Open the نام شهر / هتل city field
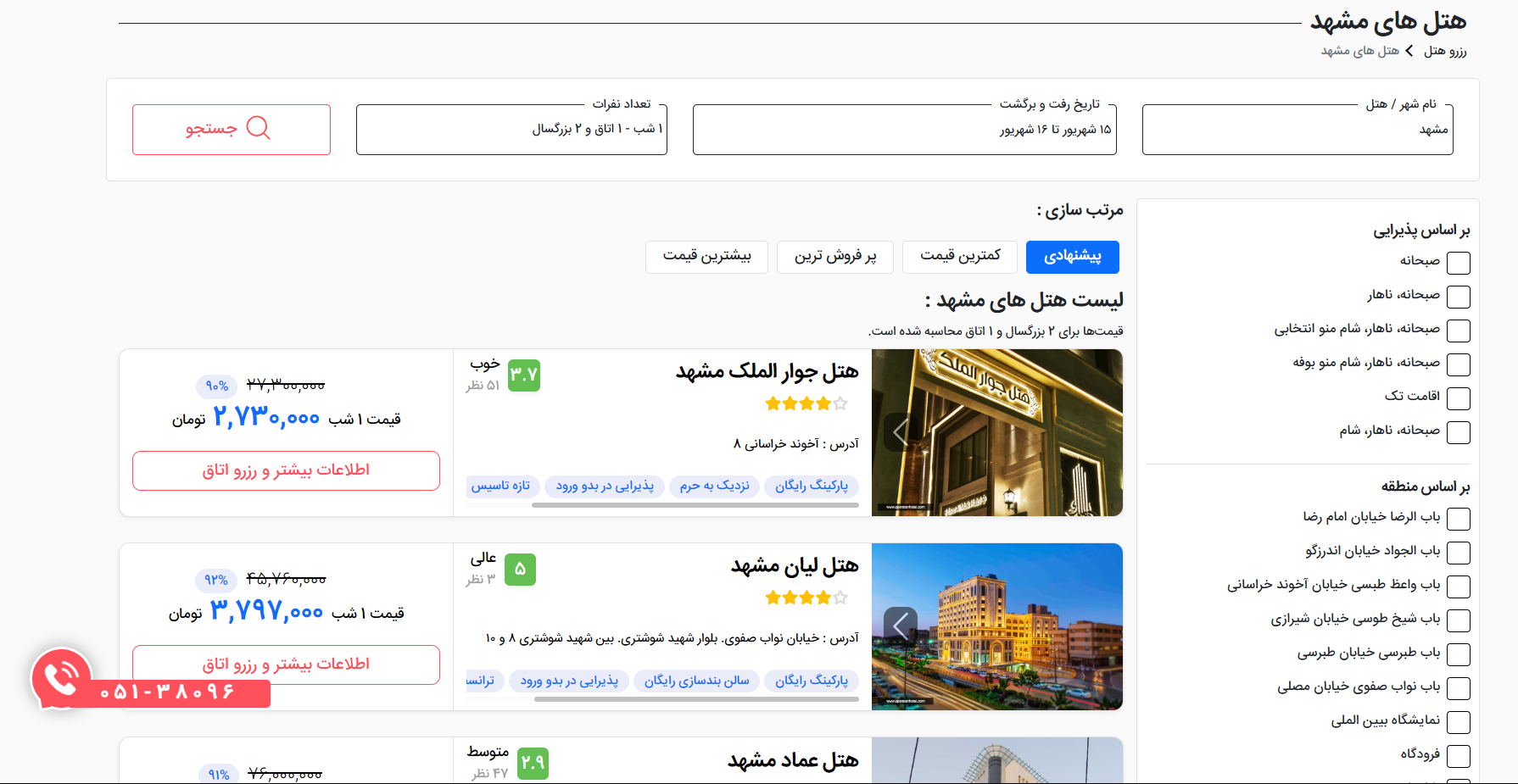Image resolution: width=1518 pixels, height=784 pixels. point(1297,130)
